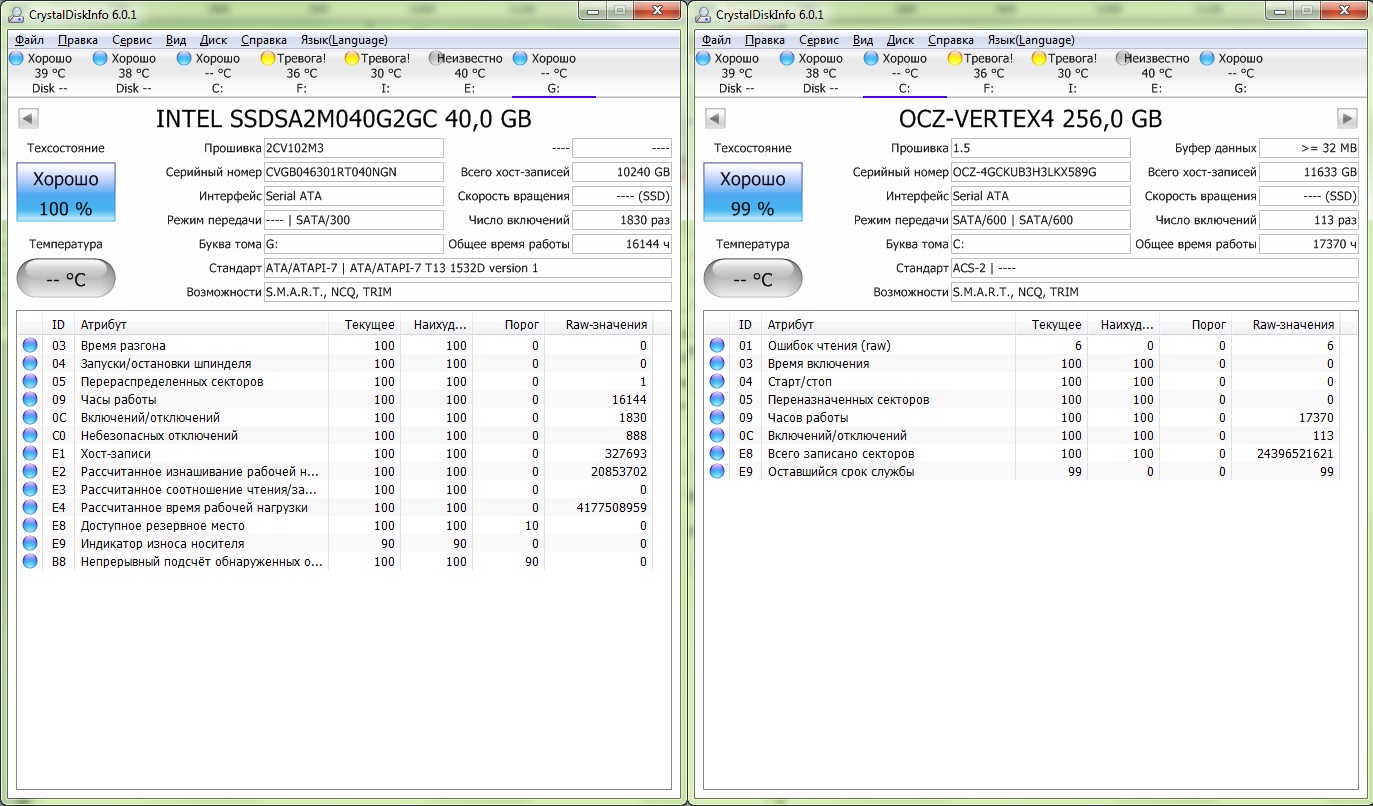
Task: Select Старт/стоп attribute name in OCZ-VERTEX4 window
Action: pyautogui.click(x=799, y=382)
